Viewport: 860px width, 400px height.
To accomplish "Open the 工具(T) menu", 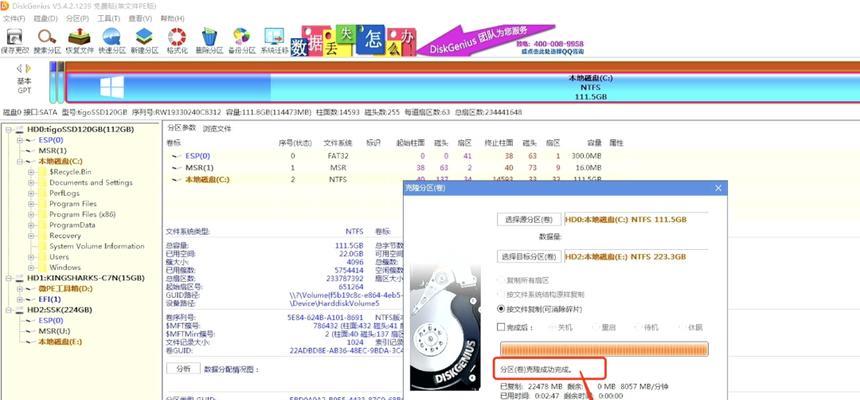I will (108, 19).
